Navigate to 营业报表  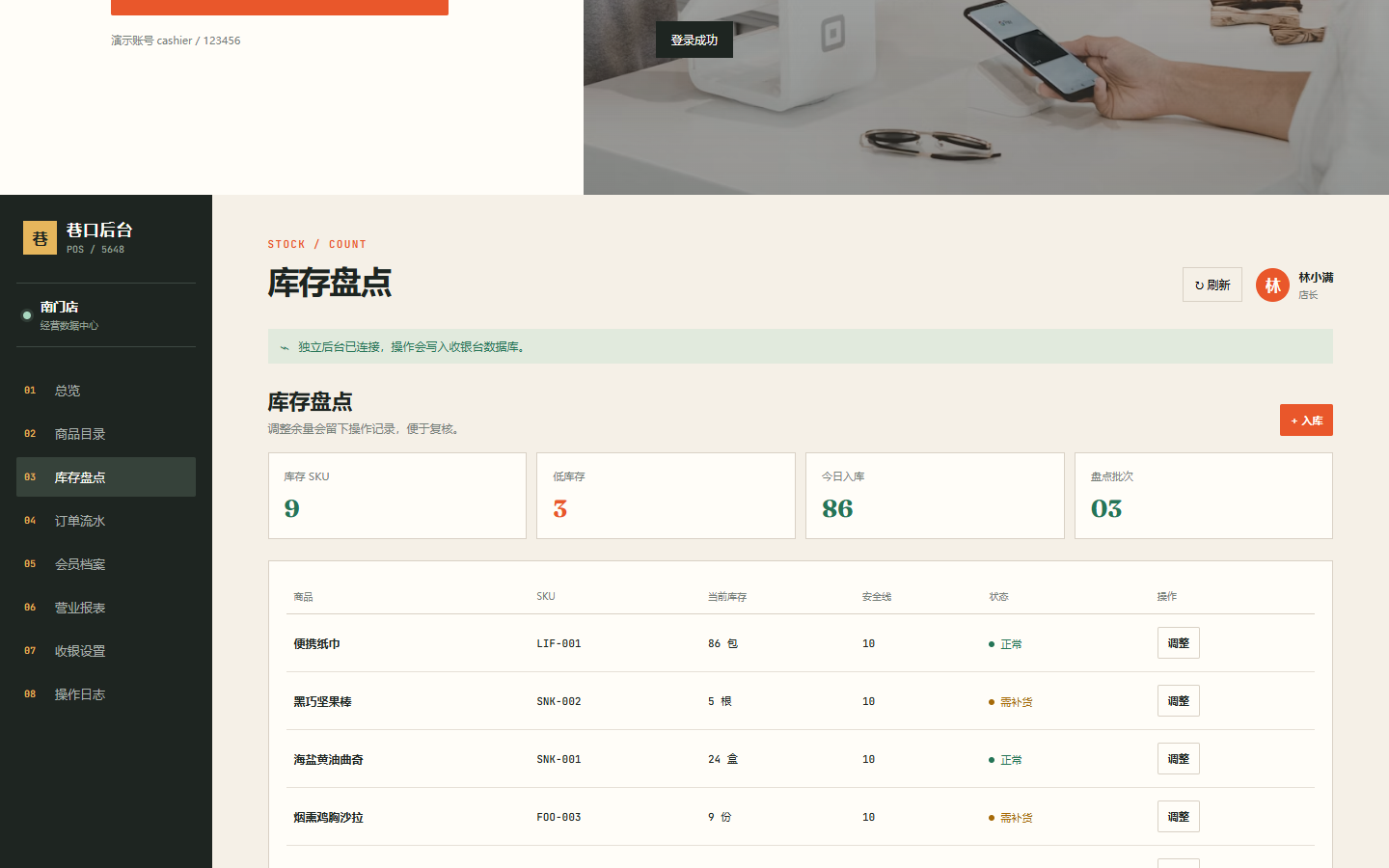[x=106, y=608]
